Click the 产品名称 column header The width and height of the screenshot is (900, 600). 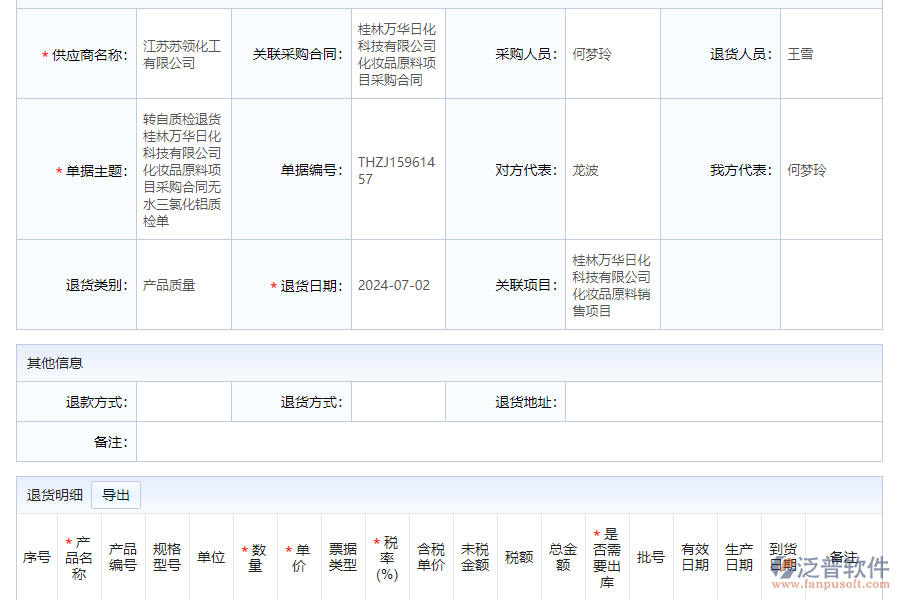pos(75,559)
